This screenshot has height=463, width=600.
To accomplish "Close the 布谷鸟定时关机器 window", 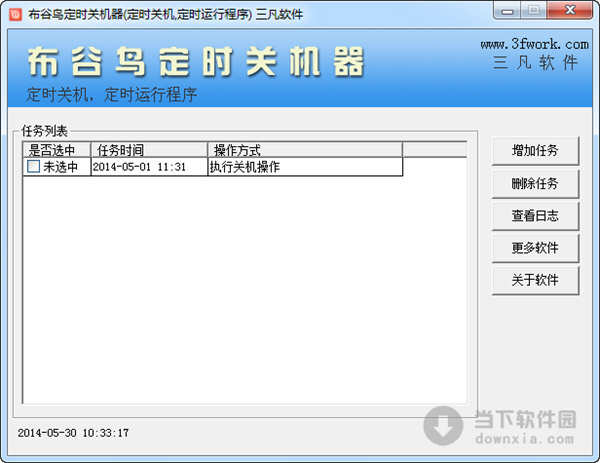I will [x=570, y=11].
